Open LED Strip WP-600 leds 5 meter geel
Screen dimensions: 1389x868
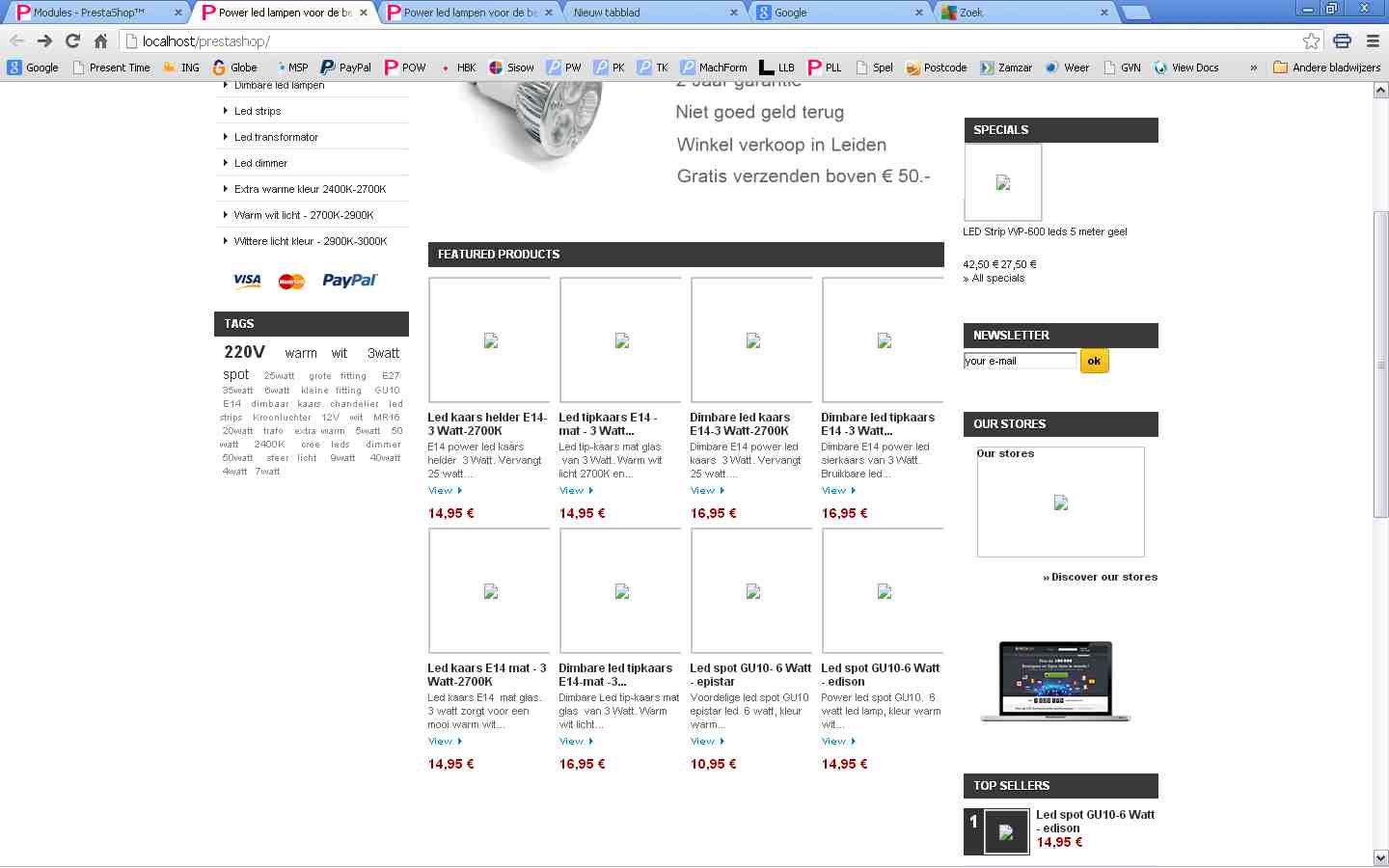coord(1045,231)
